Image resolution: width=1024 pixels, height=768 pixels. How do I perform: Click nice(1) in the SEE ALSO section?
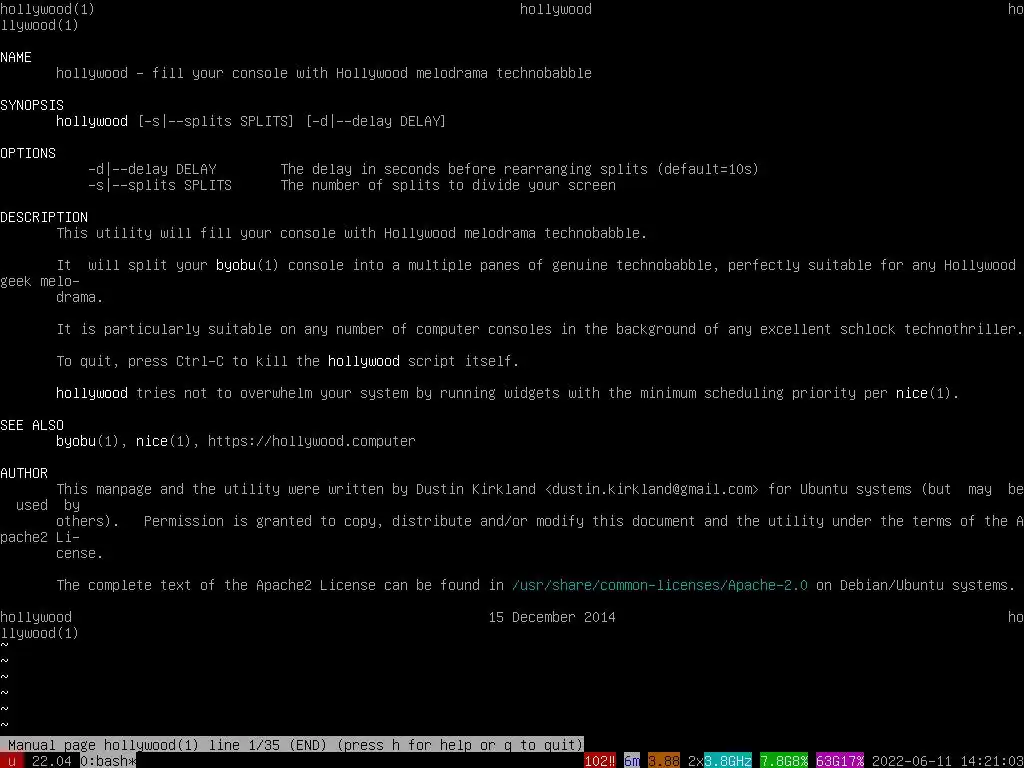click(163, 441)
